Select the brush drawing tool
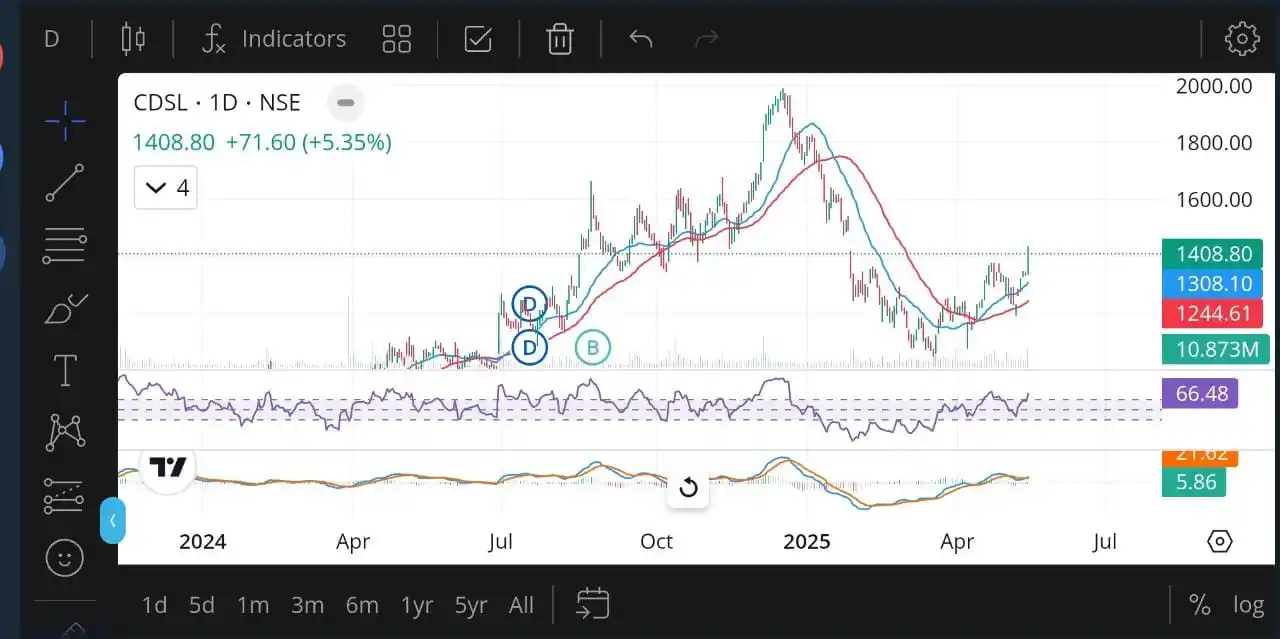 (x=65, y=310)
